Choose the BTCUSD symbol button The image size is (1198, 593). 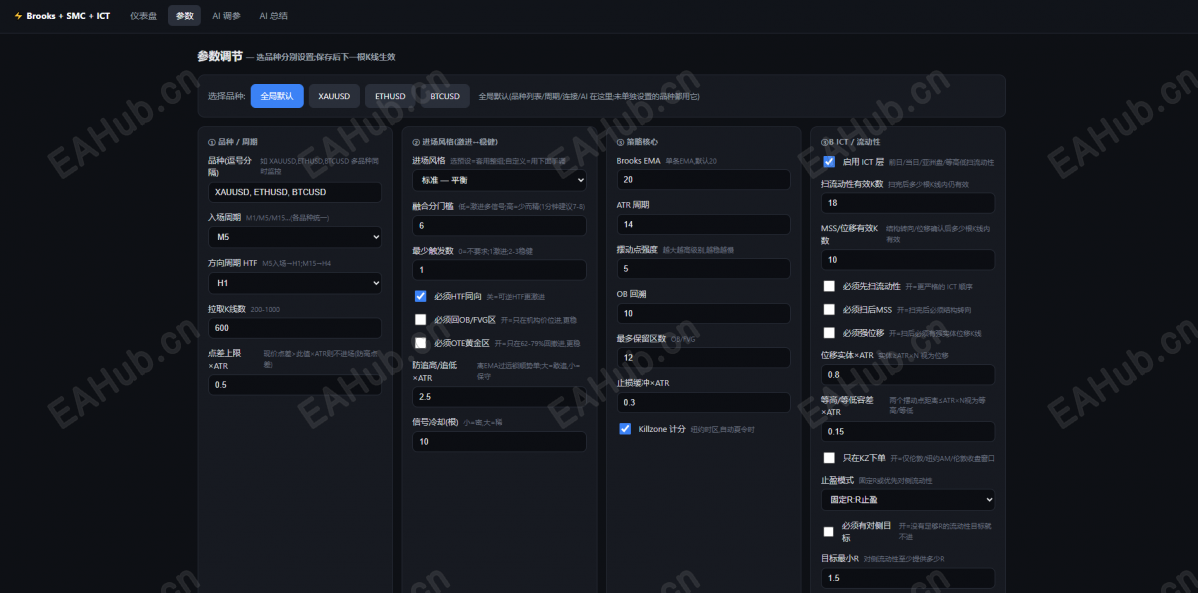pyautogui.click(x=445, y=96)
